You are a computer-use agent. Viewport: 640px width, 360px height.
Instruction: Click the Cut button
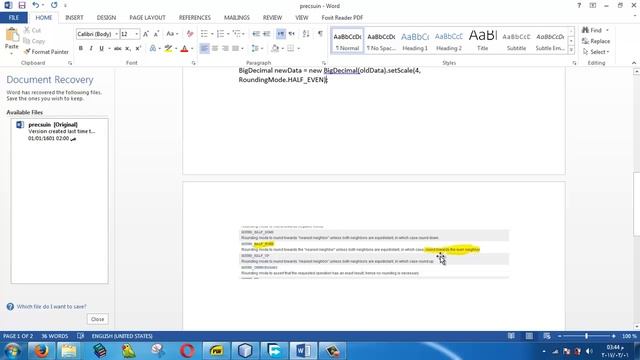[32, 31]
